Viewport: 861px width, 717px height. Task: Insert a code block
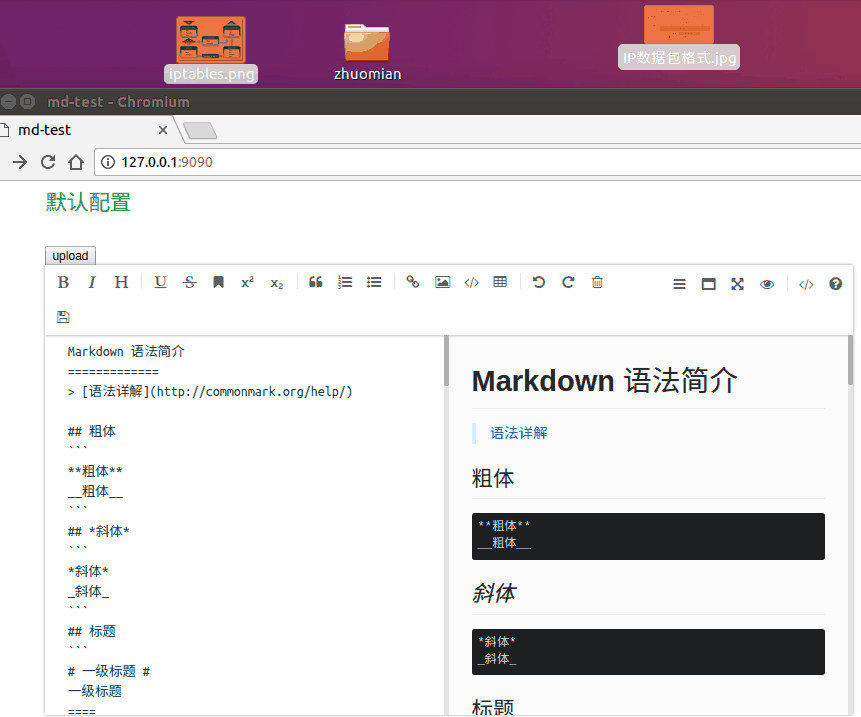[x=472, y=283]
